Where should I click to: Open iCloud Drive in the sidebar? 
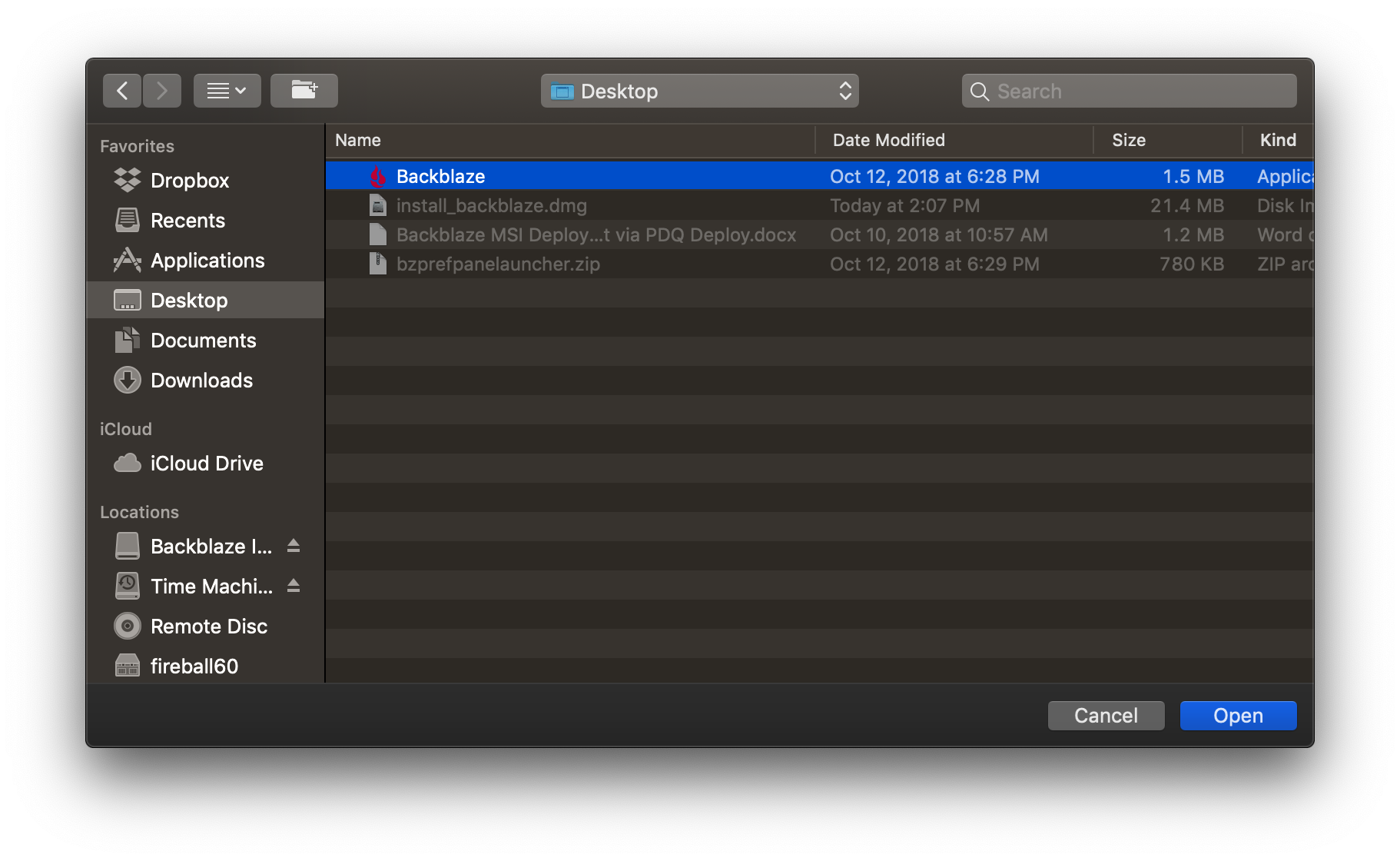pyautogui.click(x=206, y=463)
